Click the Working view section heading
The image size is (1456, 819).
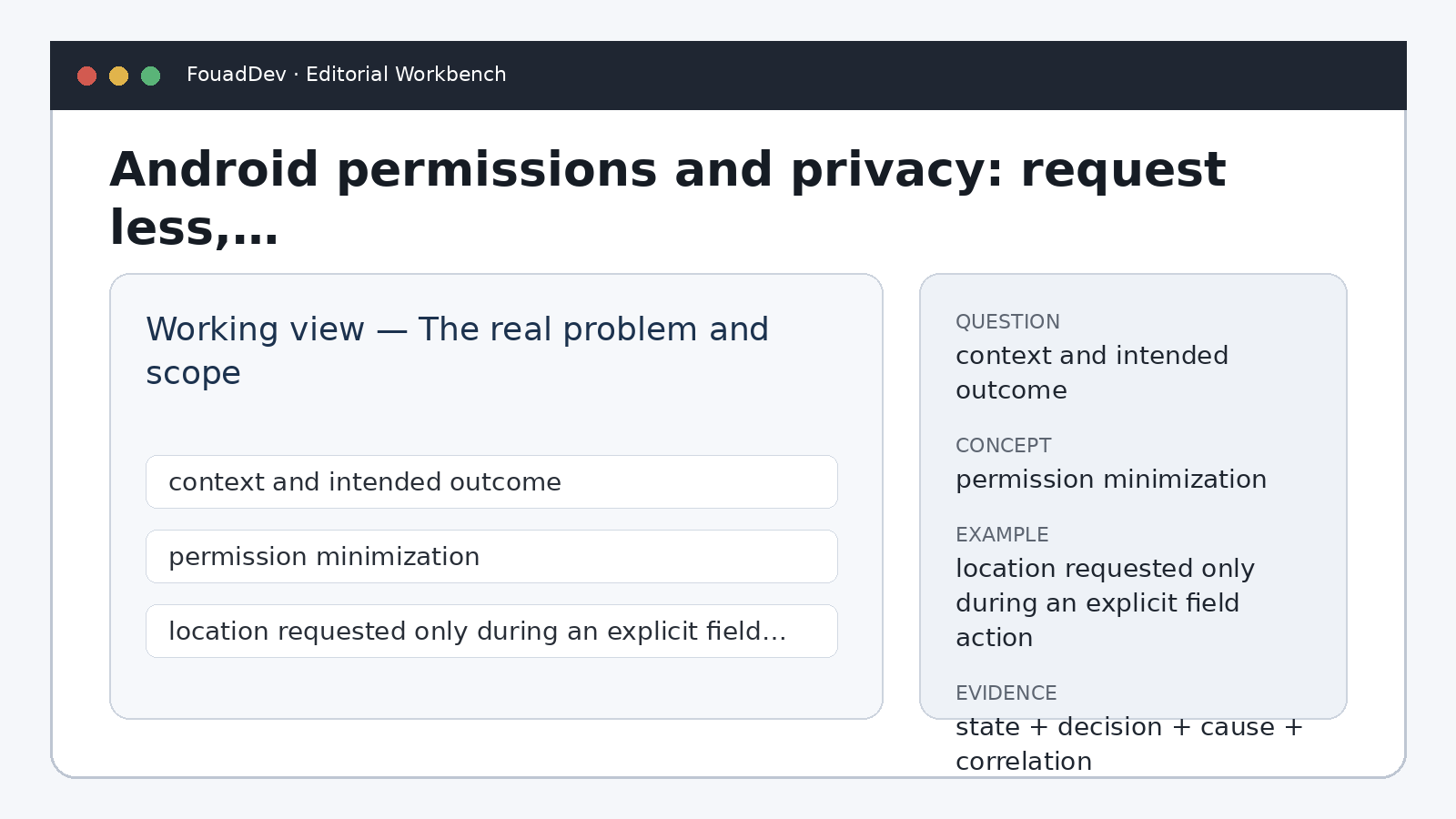[458, 350]
